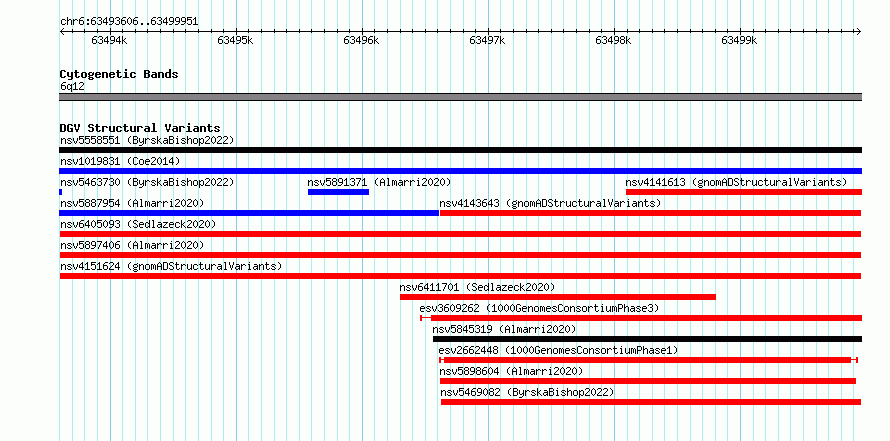Open nsv5891371 (Almarri2020) label
The height and width of the screenshot is (441, 890).
379,182
